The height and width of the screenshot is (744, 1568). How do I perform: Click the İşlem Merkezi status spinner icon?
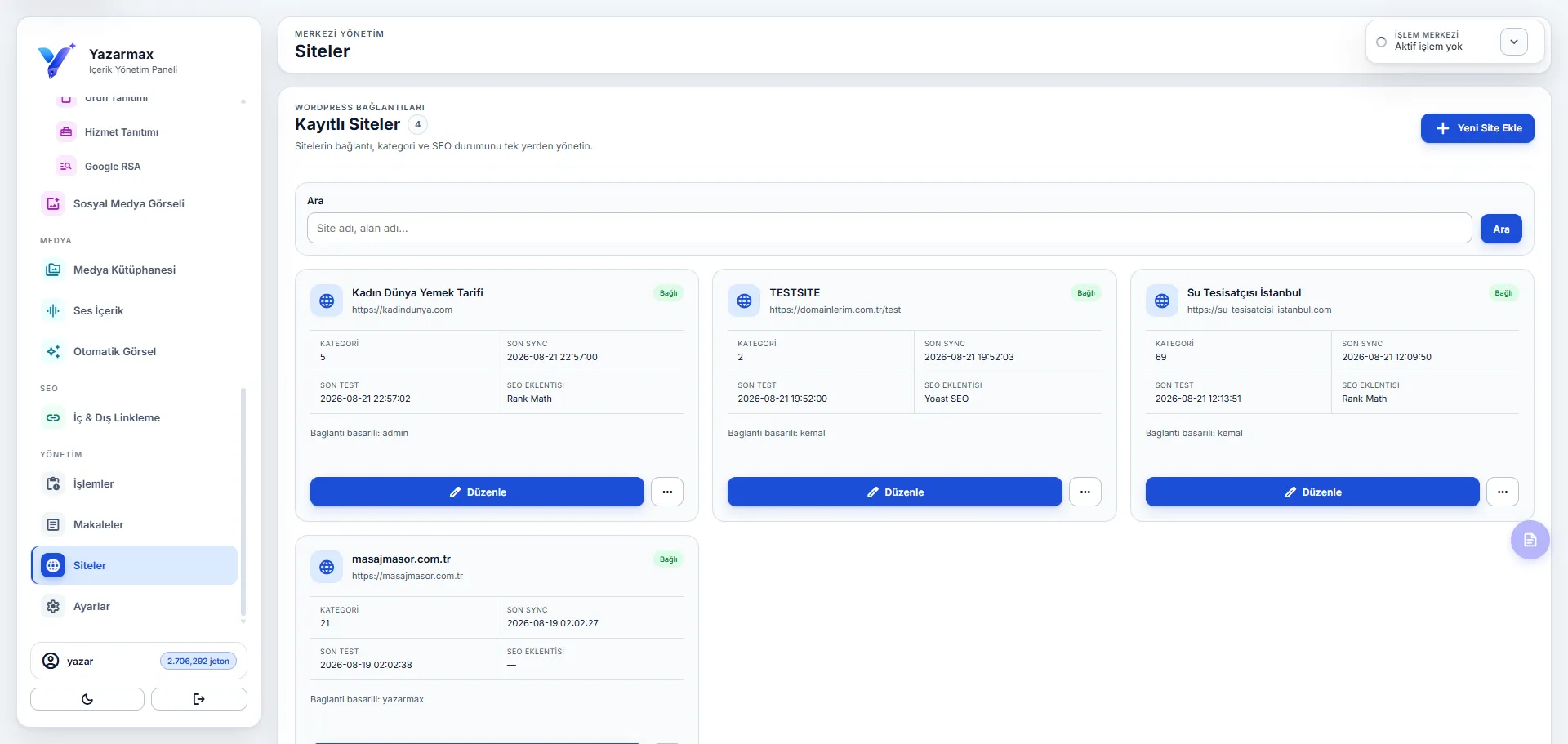(x=1381, y=42)
